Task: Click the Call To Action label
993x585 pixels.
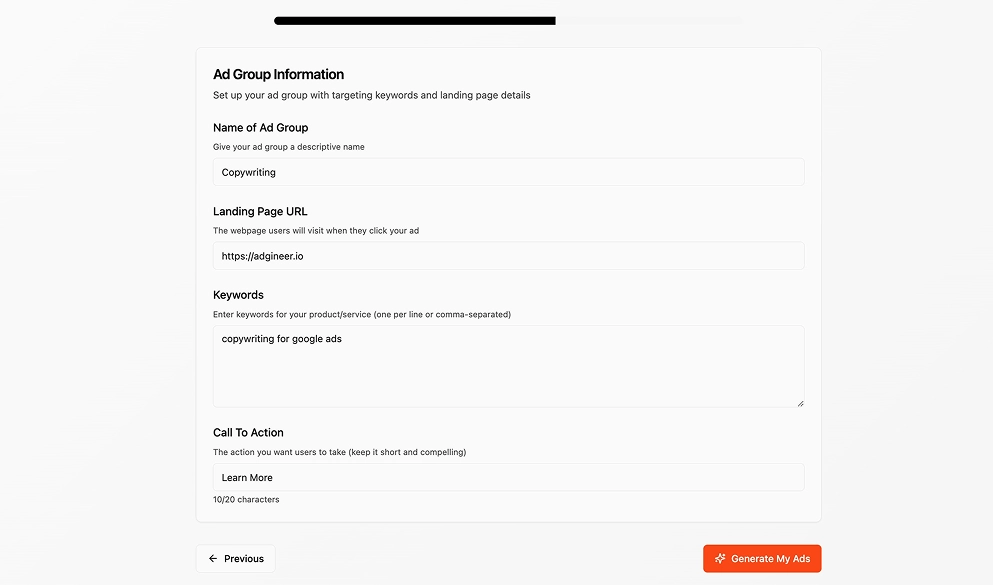Action: [248, 433]
